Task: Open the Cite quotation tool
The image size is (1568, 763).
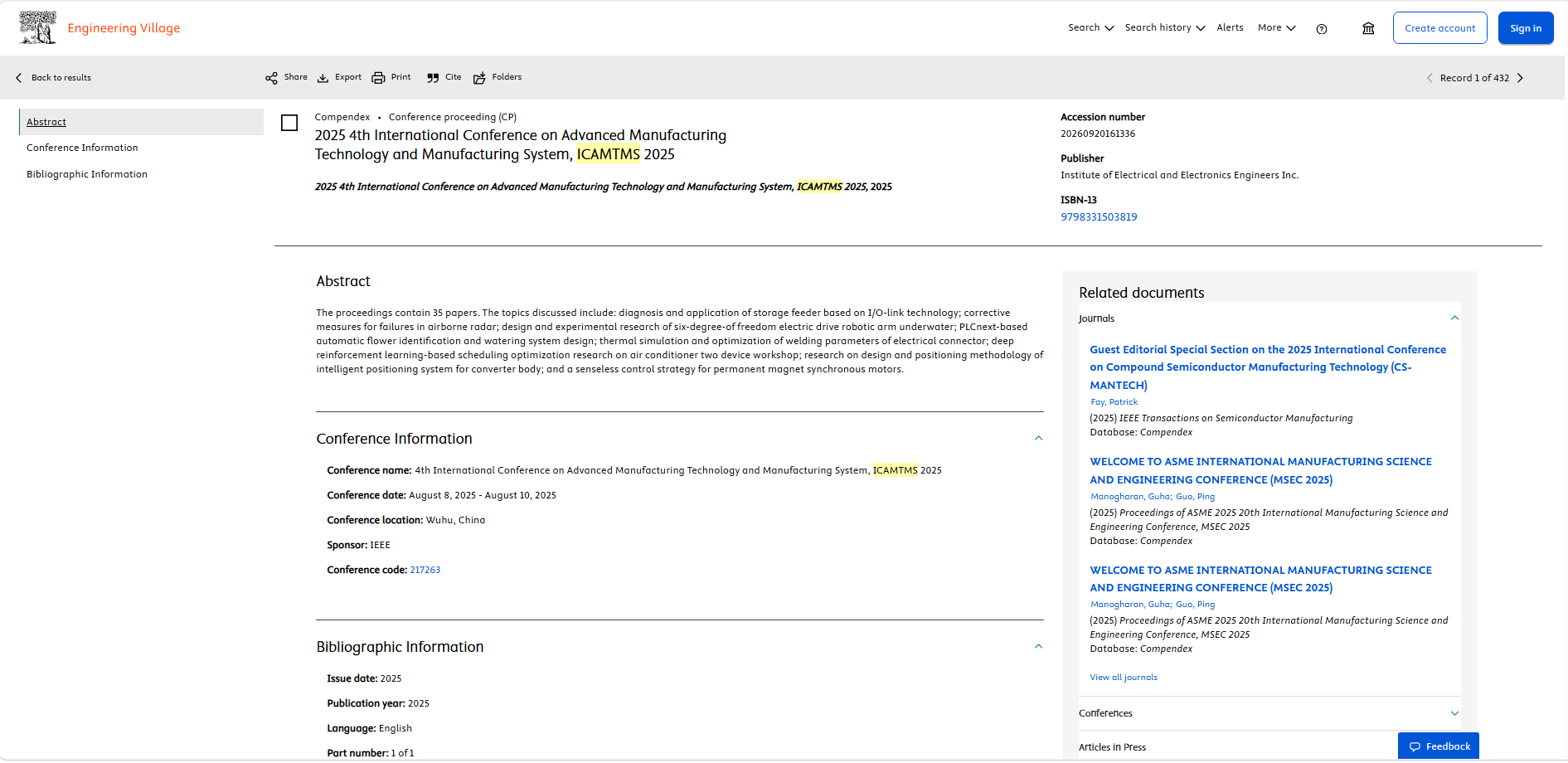Action: (433, 78)
